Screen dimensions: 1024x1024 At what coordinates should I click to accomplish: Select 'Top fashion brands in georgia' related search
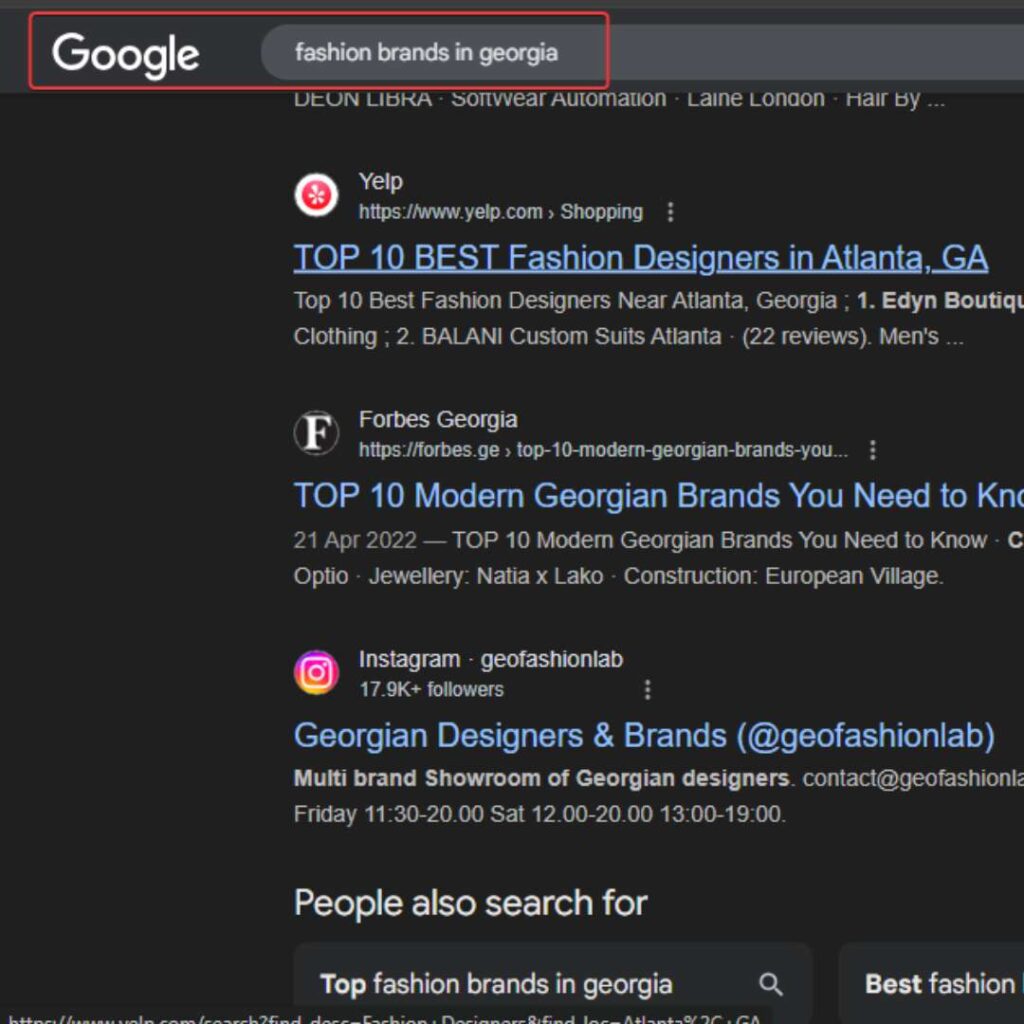pyautogui.click(x=552, y=984)
